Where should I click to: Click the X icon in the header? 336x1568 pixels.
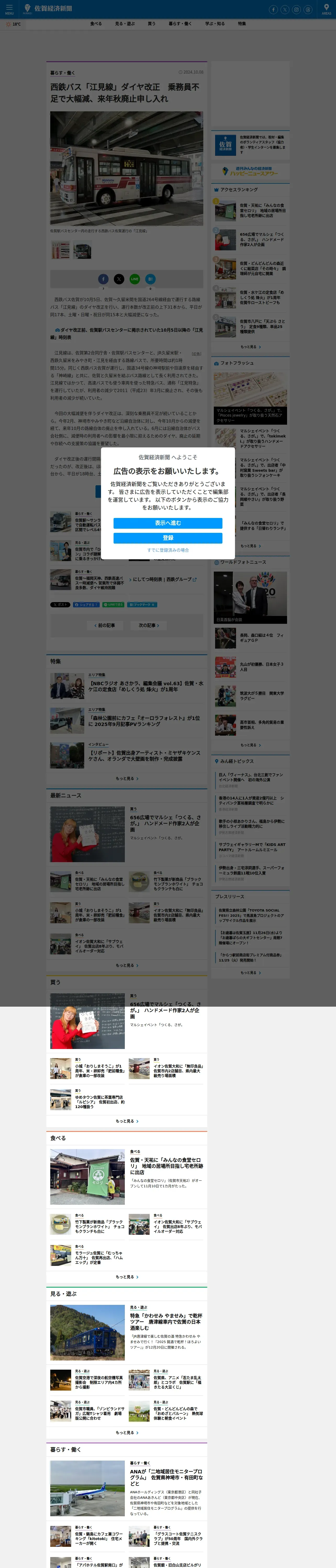click(x=285, y=9)
